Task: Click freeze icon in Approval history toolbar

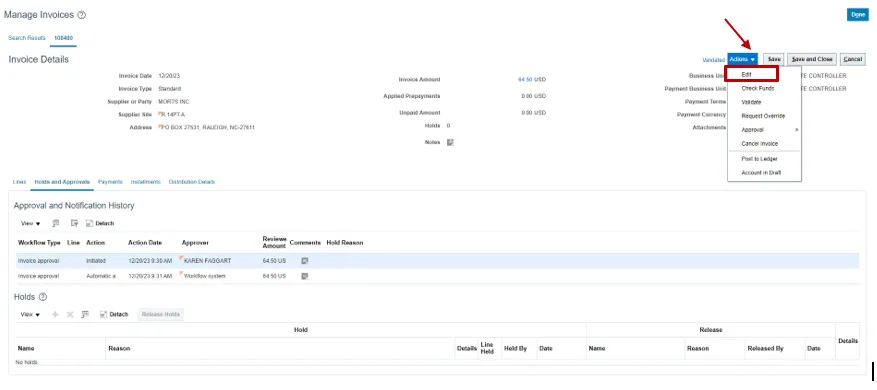Action: tap(55, 223)
